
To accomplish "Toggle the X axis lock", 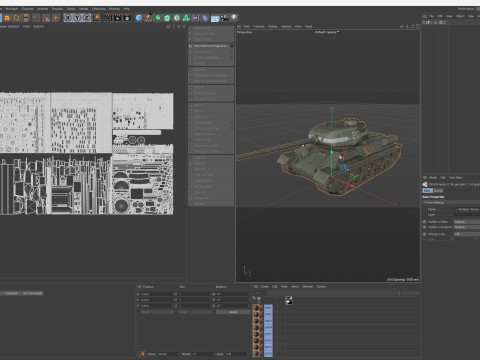I will [68, 18].
